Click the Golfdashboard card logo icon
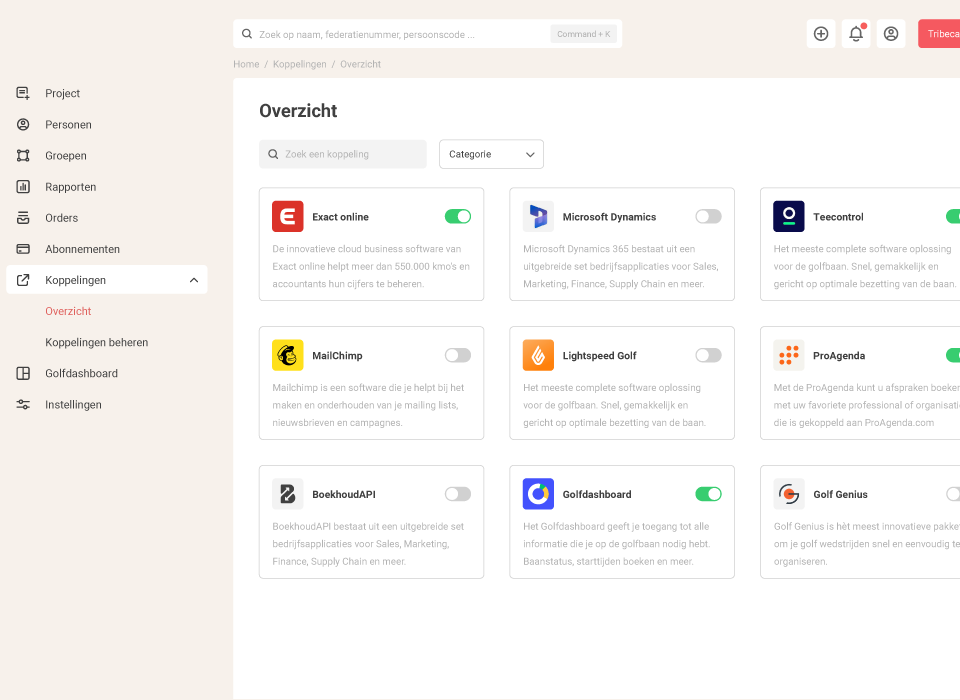Image resolution: width=960 pixels, height=700 pixels. pyautogui.click(x=538, y=494)
